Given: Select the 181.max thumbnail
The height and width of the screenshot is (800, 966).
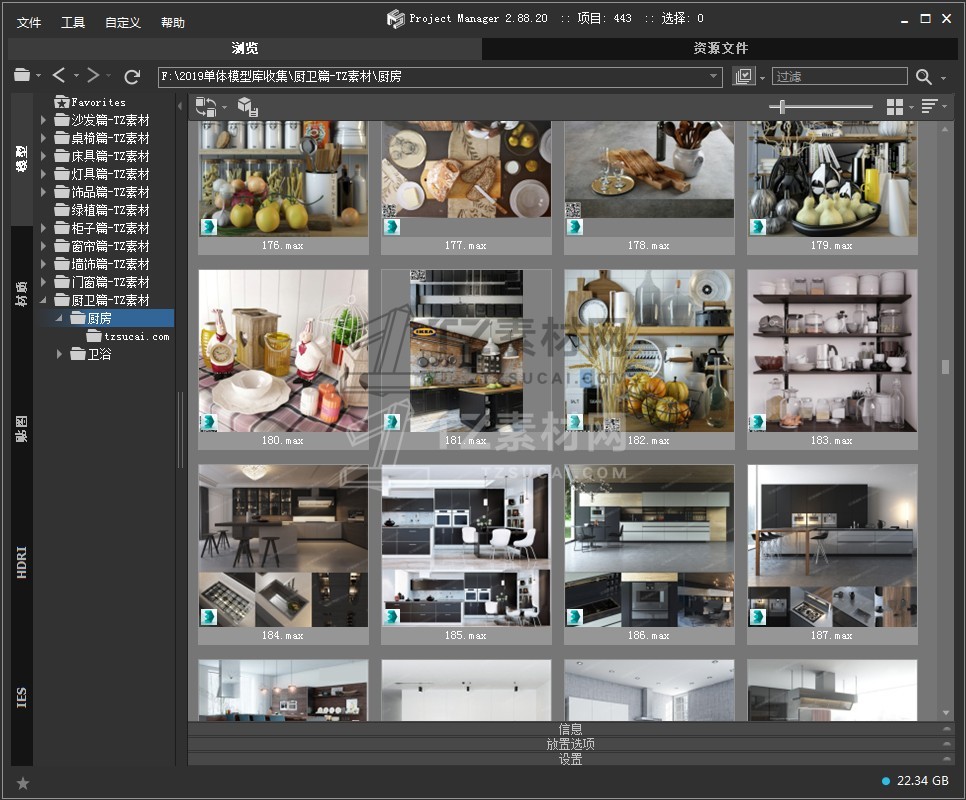Looking at the screenshot, I should (x=465, y=350).
